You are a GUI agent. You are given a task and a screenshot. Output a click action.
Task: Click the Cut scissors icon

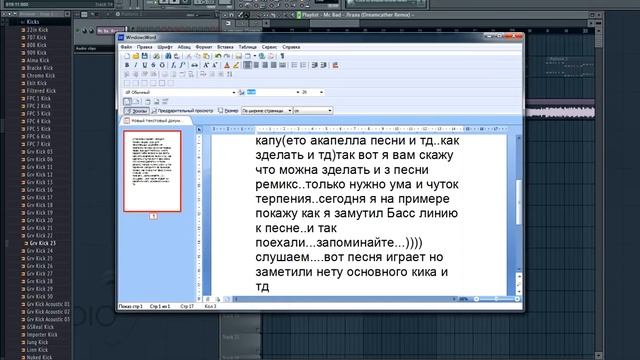pyautogui.click(x=189, y=56)
